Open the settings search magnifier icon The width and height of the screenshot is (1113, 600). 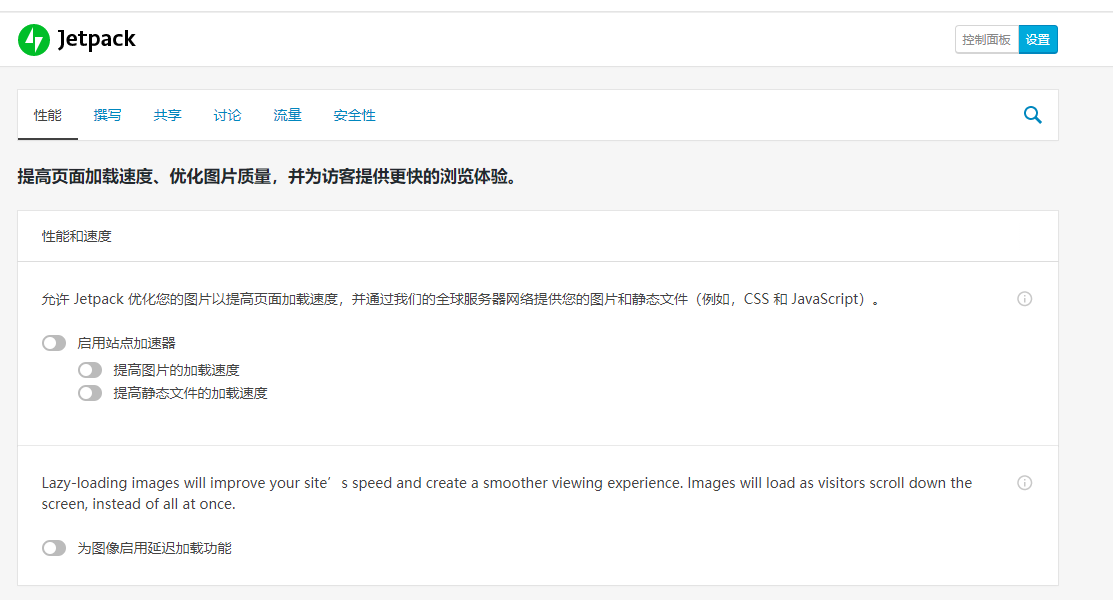[1032, 115]
